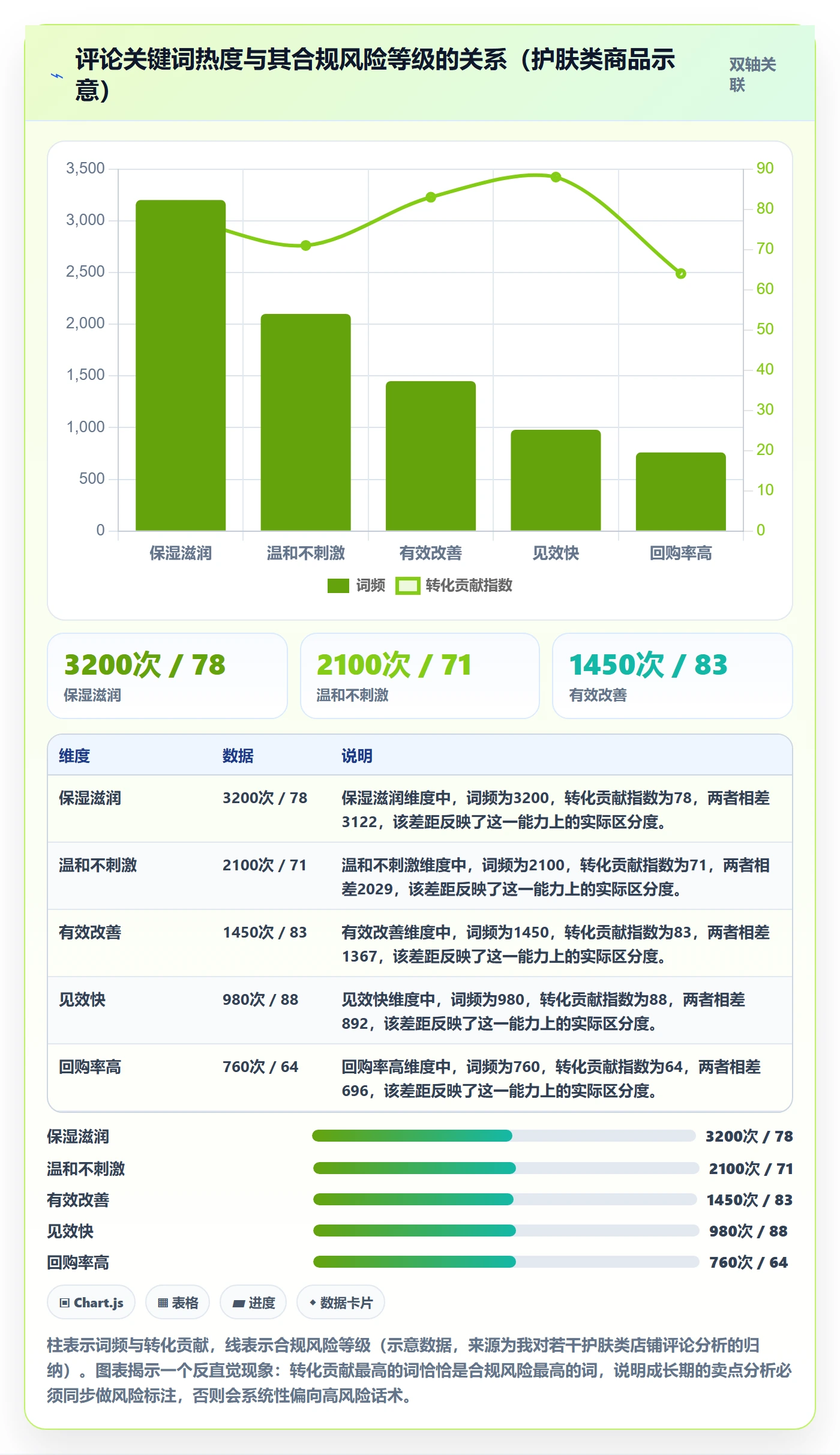
Task: Click the line peak point above 见效快
Action: [x=556, y=177]
